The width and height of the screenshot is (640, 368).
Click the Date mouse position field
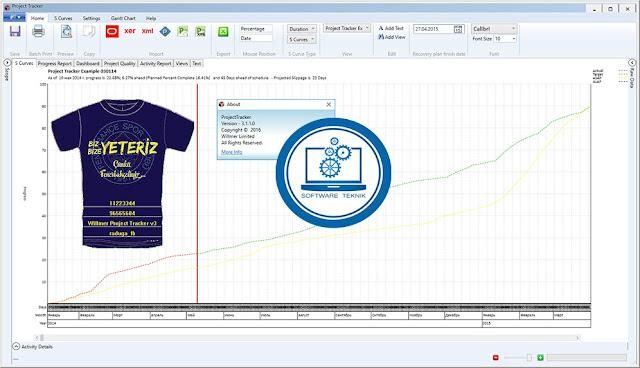pos(256,38)
